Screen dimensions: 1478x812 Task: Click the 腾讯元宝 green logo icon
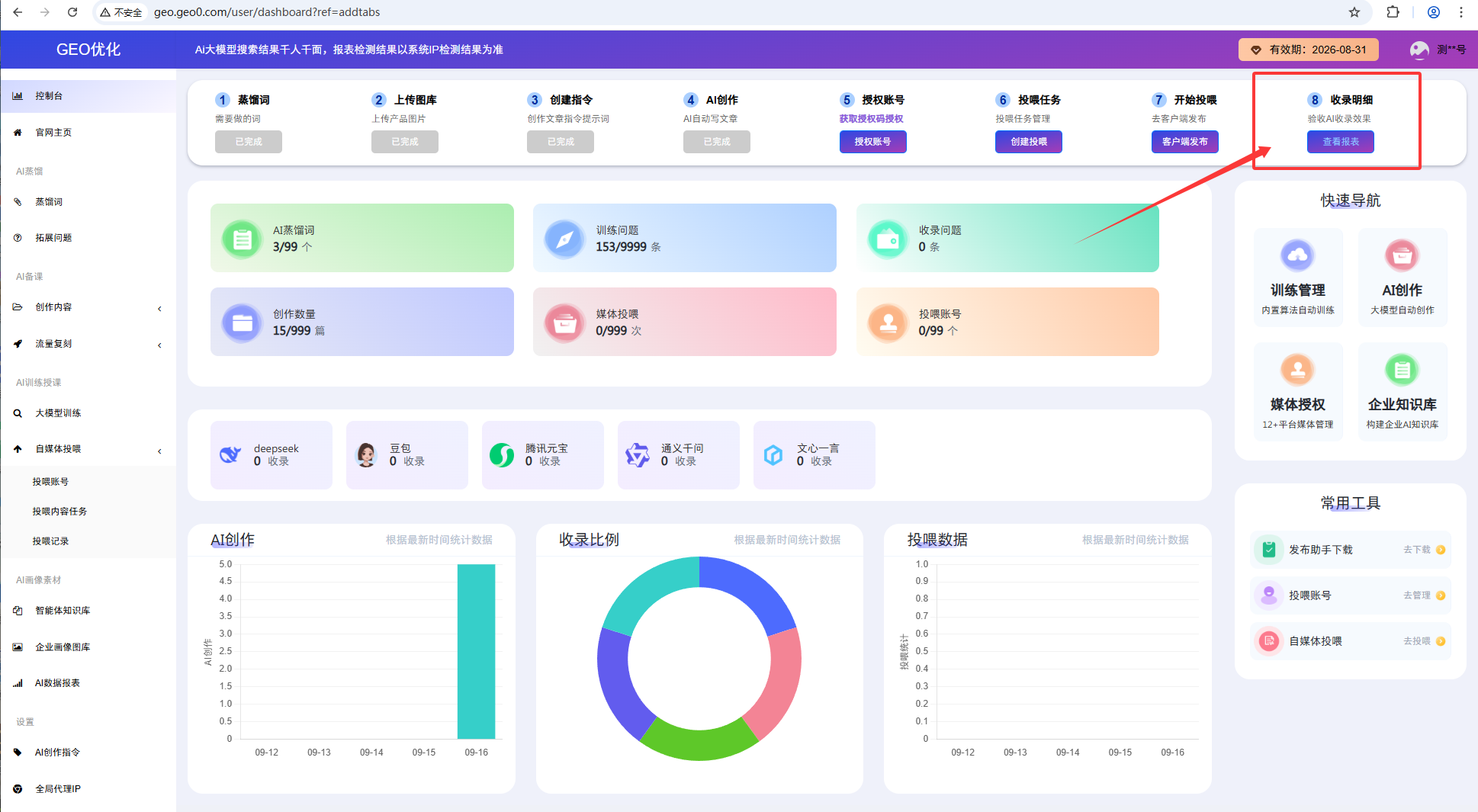pos(502,455)
